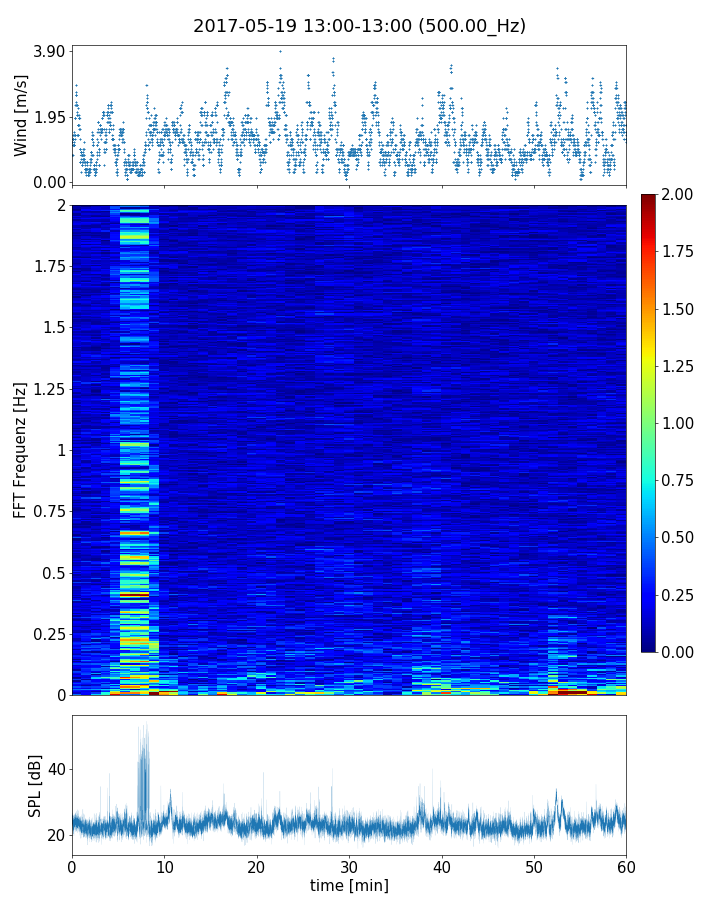Screen dimensions: 720x900
Task: Click the 'SPL [dB]' axis label
Action: 35,785
